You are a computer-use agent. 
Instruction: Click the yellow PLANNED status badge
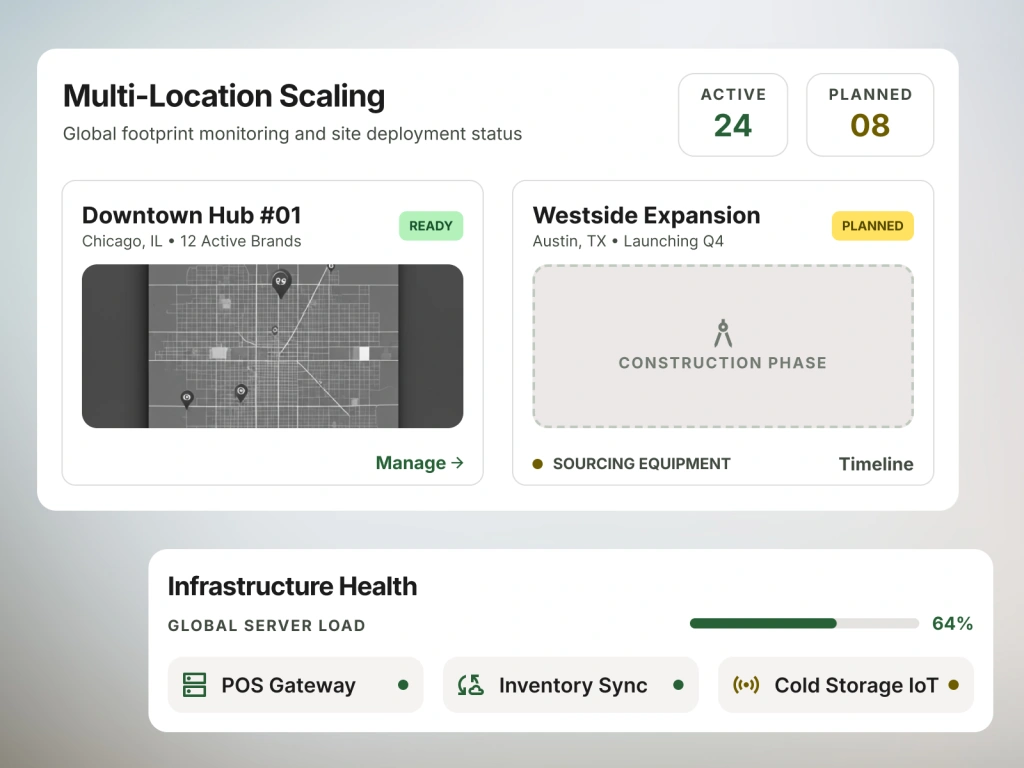(872, 226)
